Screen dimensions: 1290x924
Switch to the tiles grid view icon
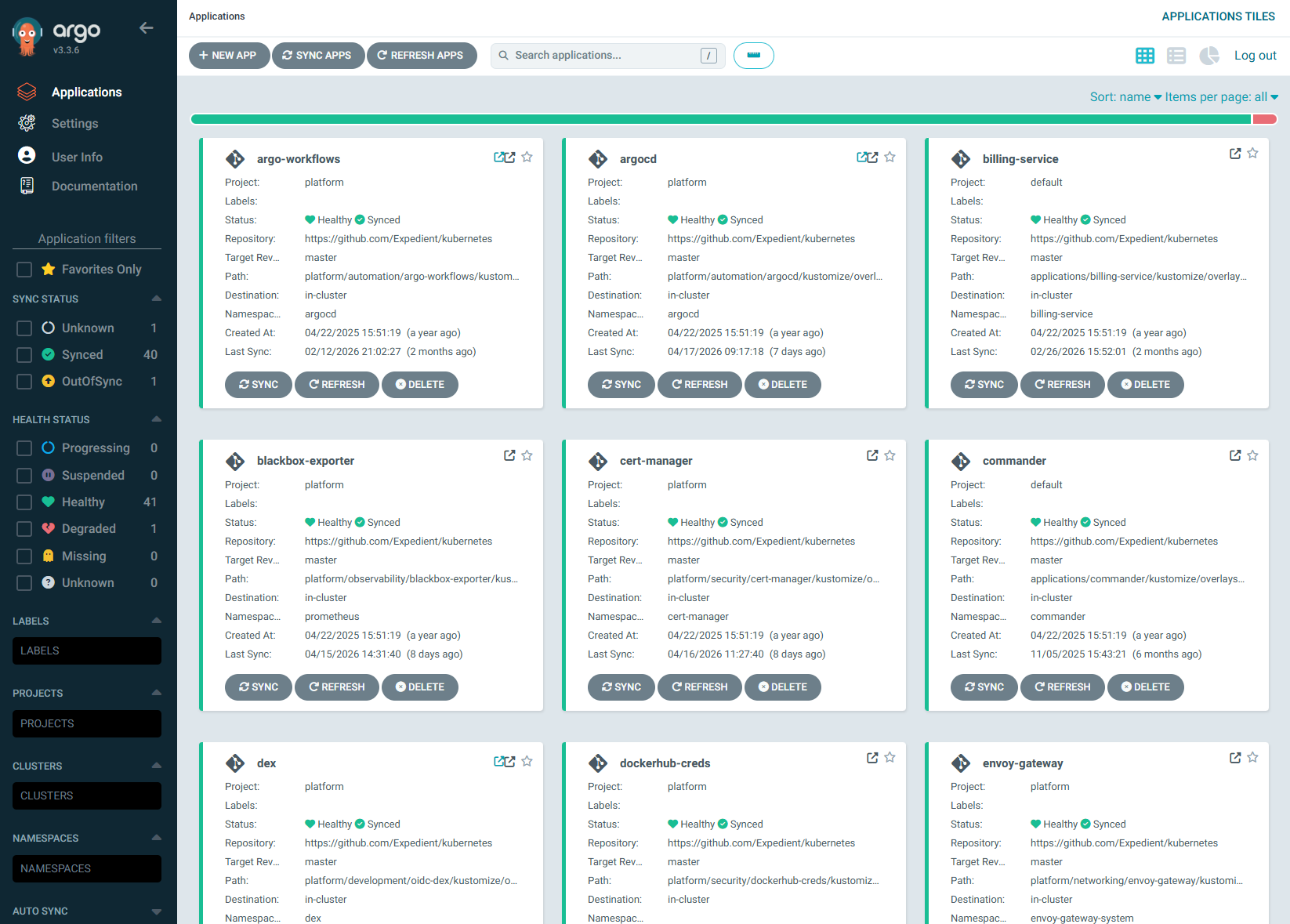pos(1144,56)
